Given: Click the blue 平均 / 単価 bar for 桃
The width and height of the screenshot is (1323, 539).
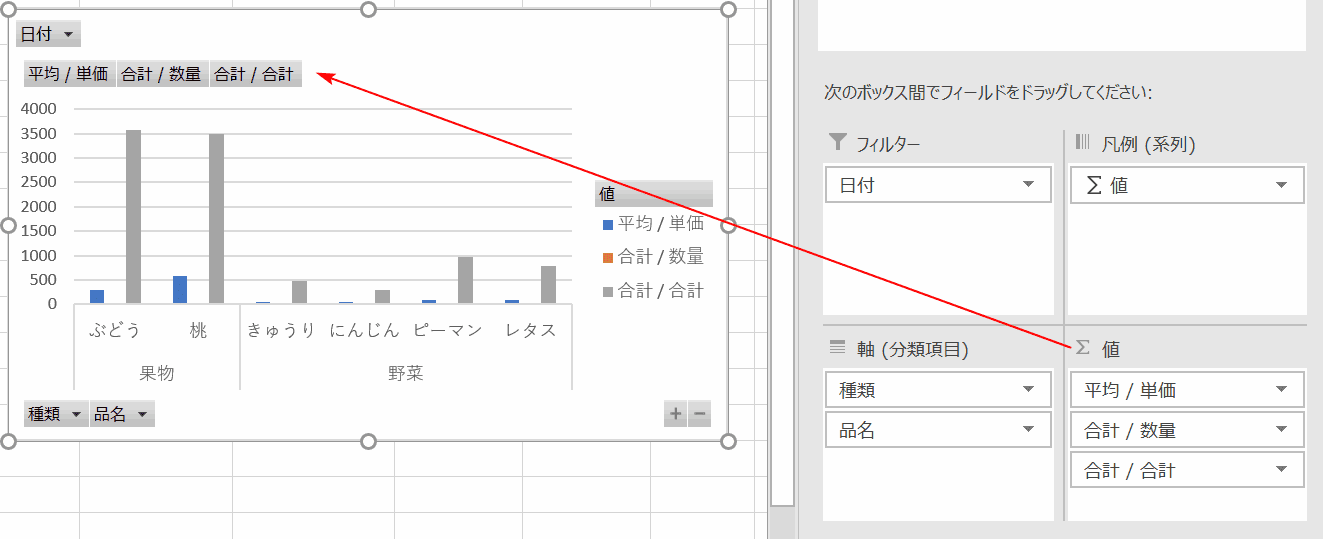Looking at the screenshot, I should click(x=180, y=290).
